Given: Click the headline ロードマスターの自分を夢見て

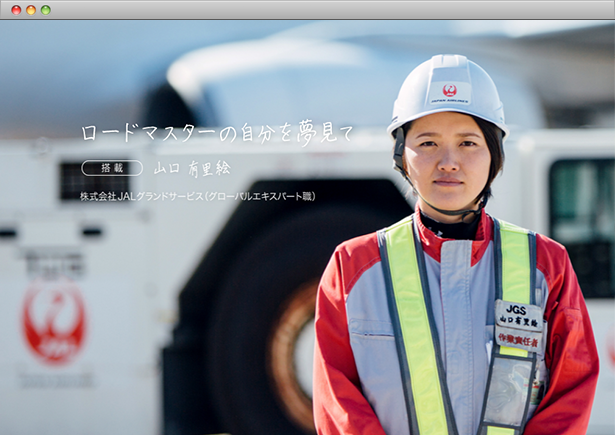Looking at the screenshot, I should (217, 133).
